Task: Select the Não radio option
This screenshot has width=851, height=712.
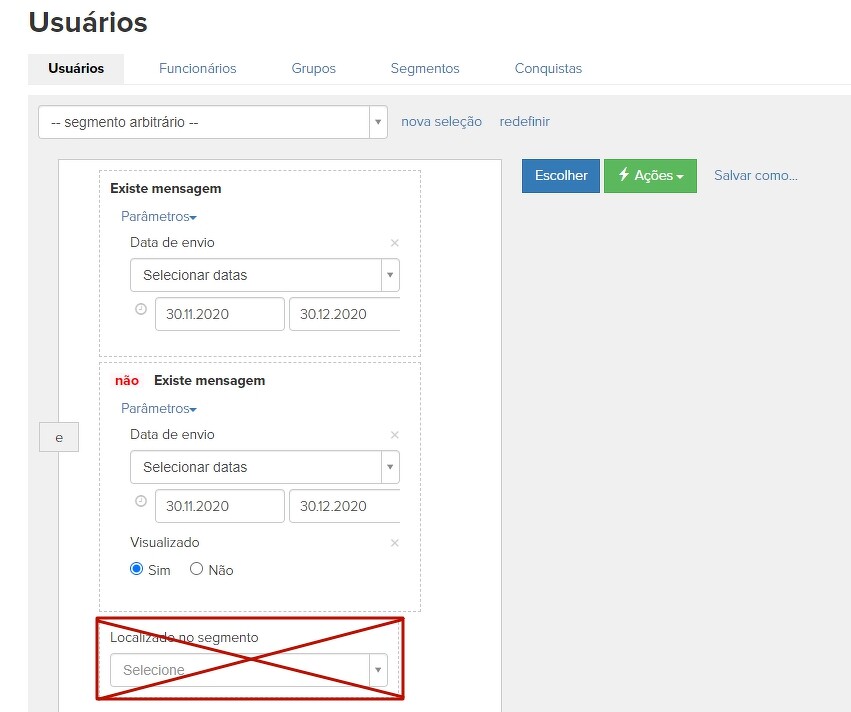Action: click(x=196, y=569)
